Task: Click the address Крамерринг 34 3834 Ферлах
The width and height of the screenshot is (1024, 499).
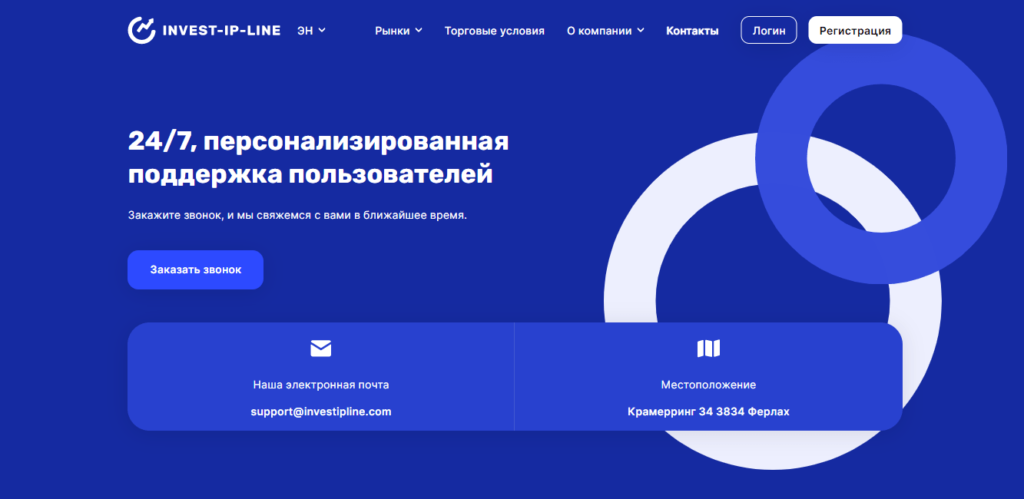Action: (x=709, y=412)
